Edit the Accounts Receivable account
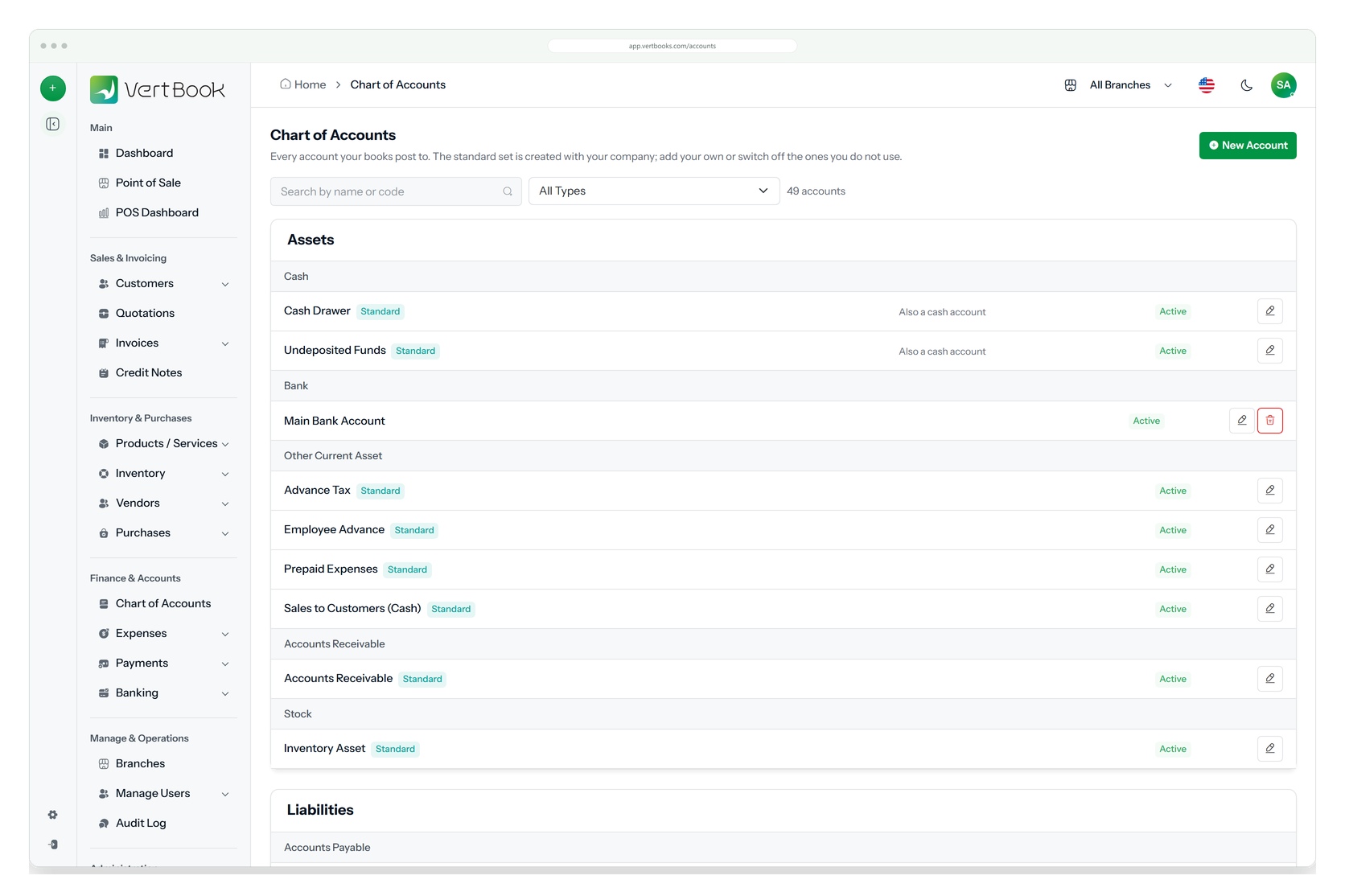Screen dimensions: 1345x896 1270,679
